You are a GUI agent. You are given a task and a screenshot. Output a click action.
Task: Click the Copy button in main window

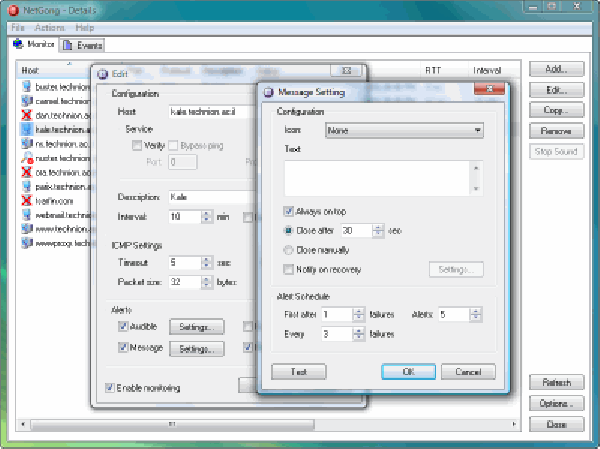click(x=556, y=110)
